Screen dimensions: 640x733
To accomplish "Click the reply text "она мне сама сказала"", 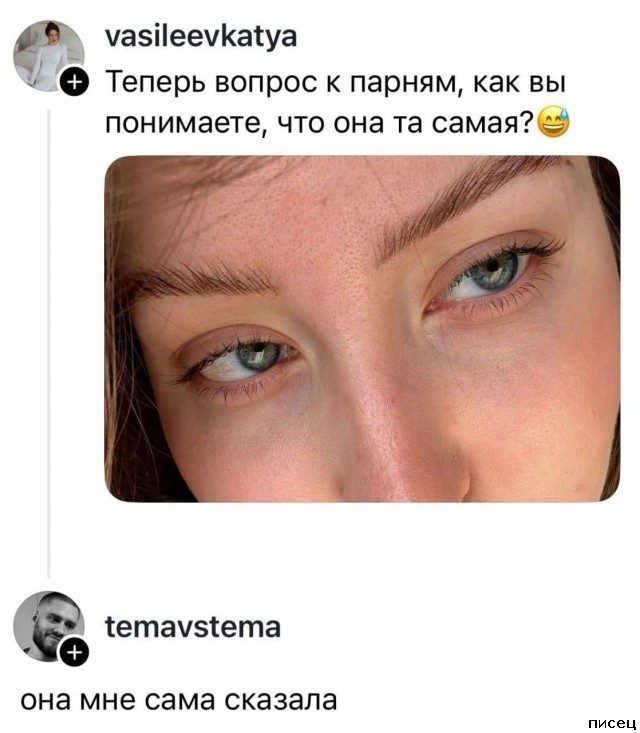I will [179, 700].
